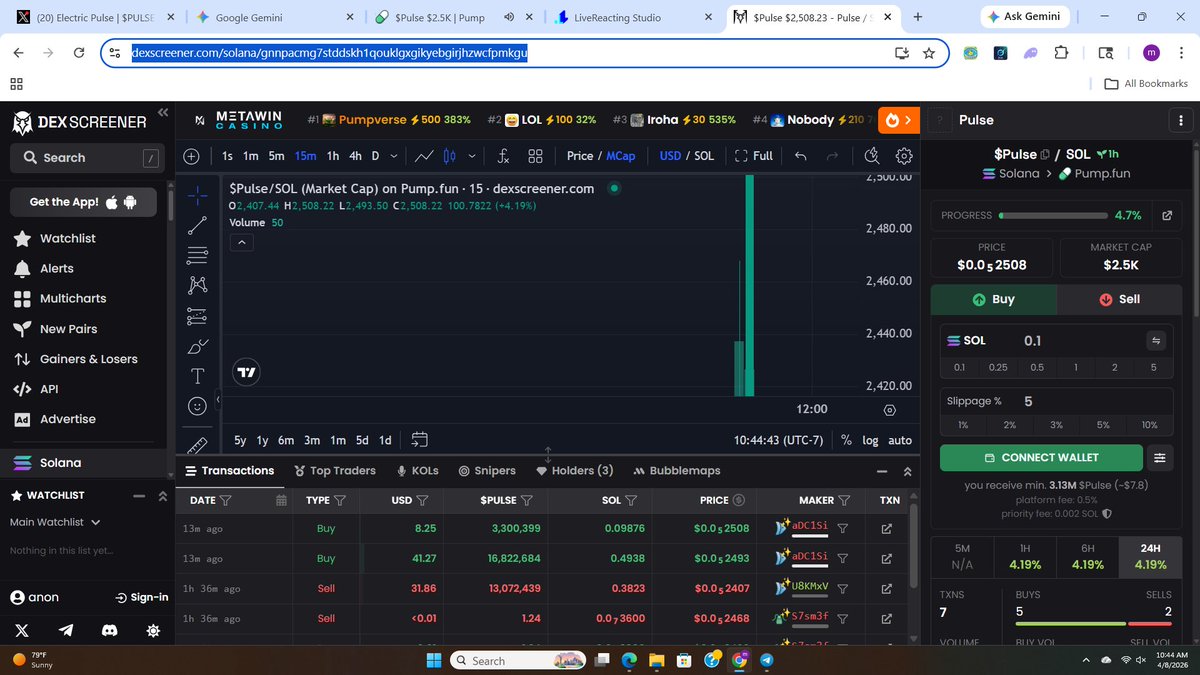The height and width of the screenshot is (675, 1200).
Task: Enable Full screen chart mode
Action: [753, 156]
